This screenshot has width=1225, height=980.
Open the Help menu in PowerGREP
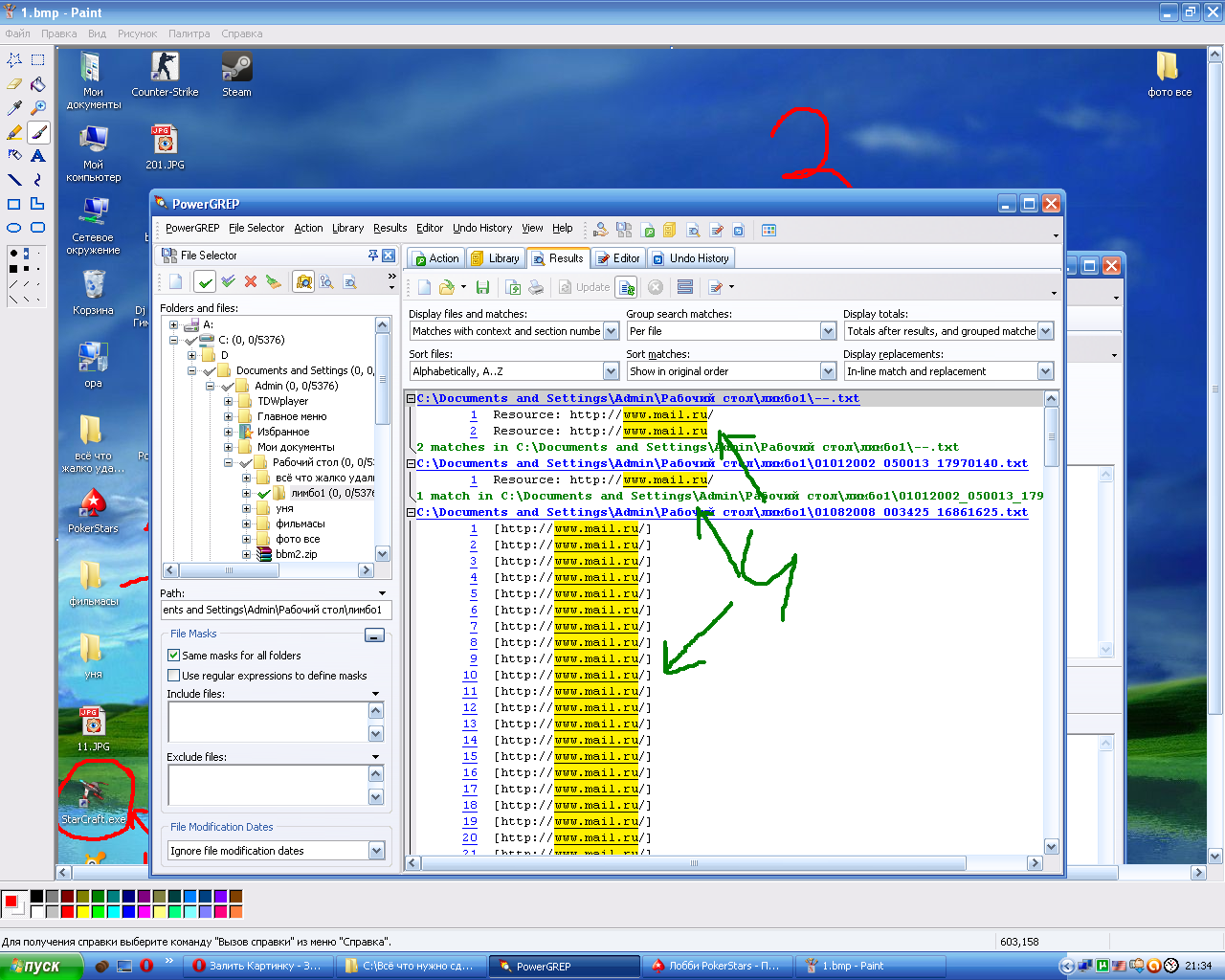click(563, 228)
